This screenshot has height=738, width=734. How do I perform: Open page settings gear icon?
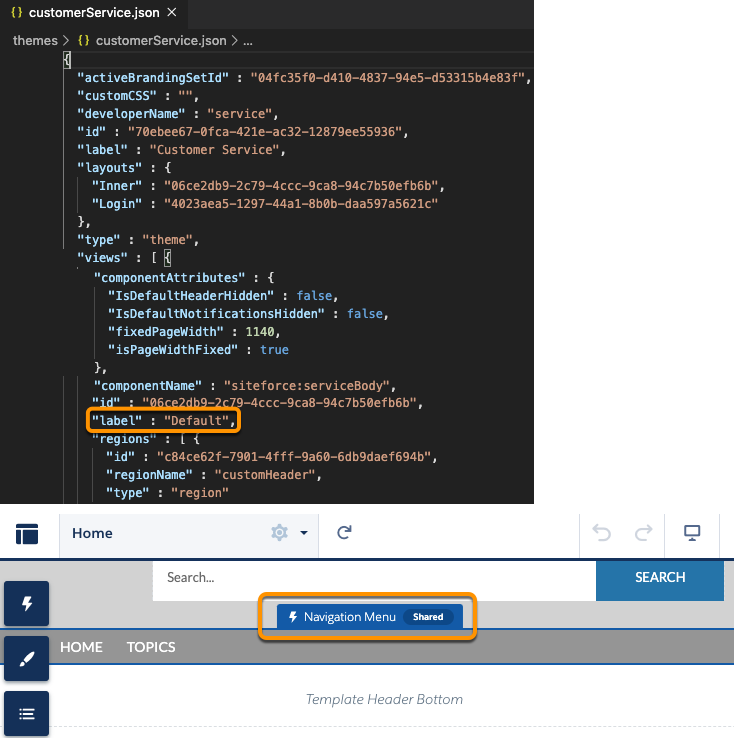pyautogui.click(x=279, y=533)
